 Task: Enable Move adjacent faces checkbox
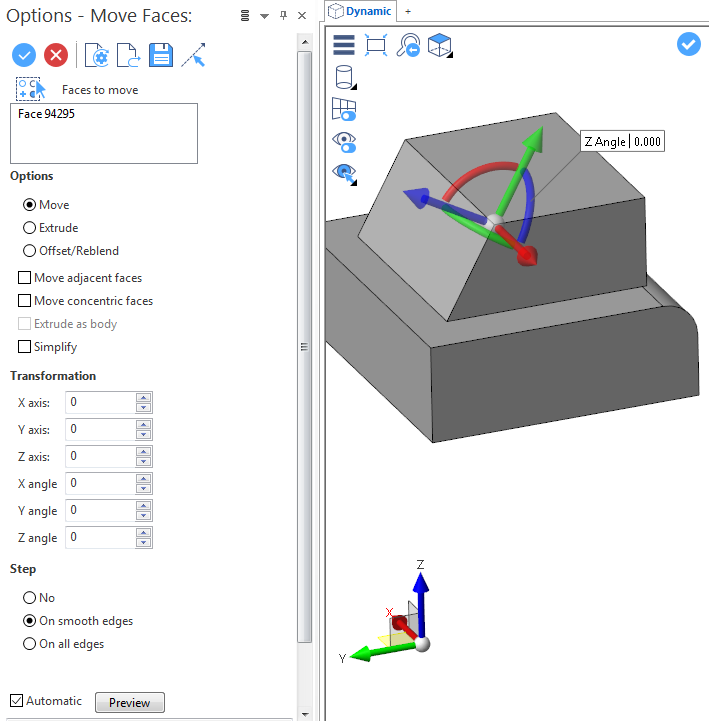click(24, 278)
